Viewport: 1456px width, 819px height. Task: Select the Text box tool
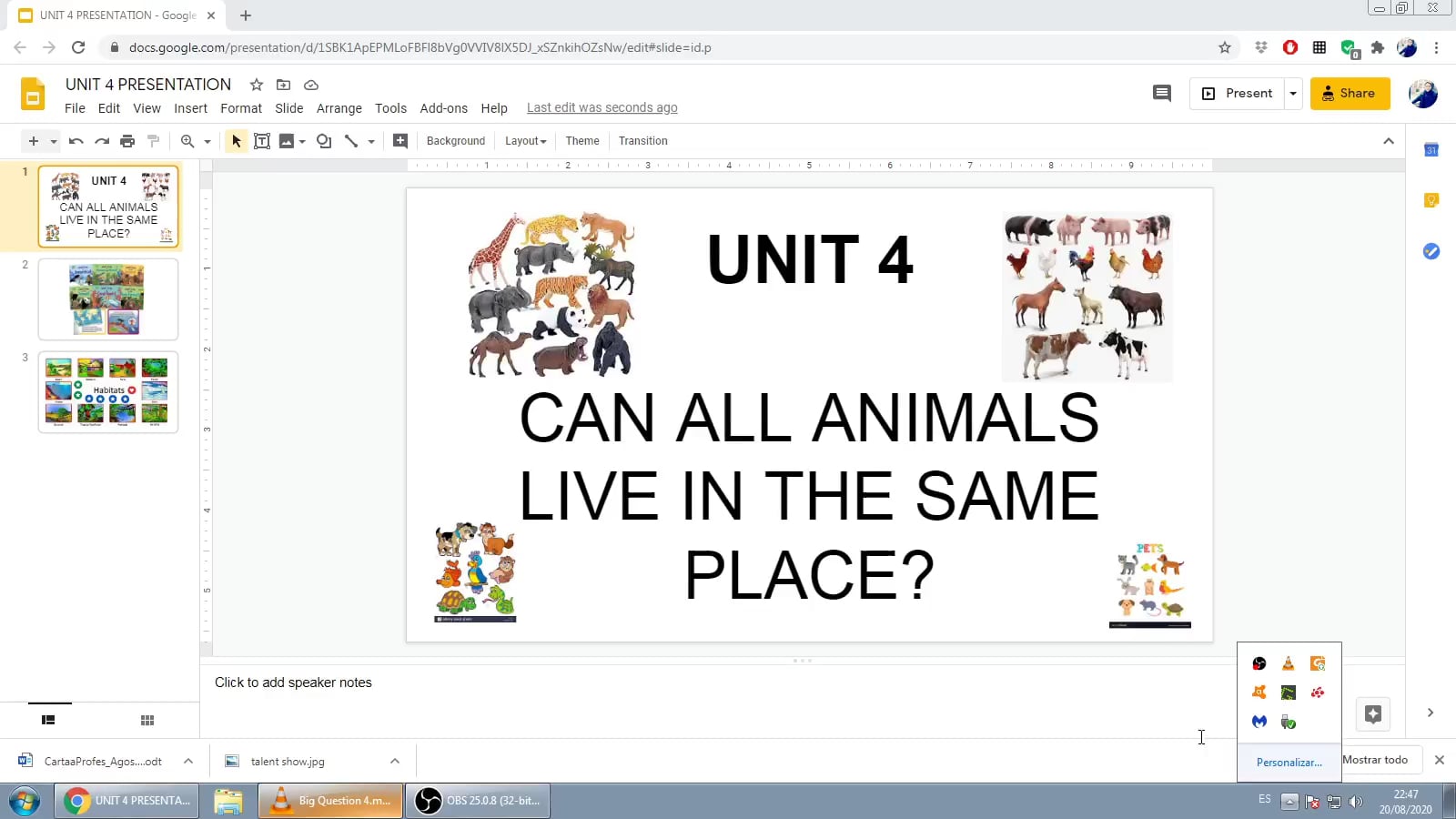click(262, 141)
